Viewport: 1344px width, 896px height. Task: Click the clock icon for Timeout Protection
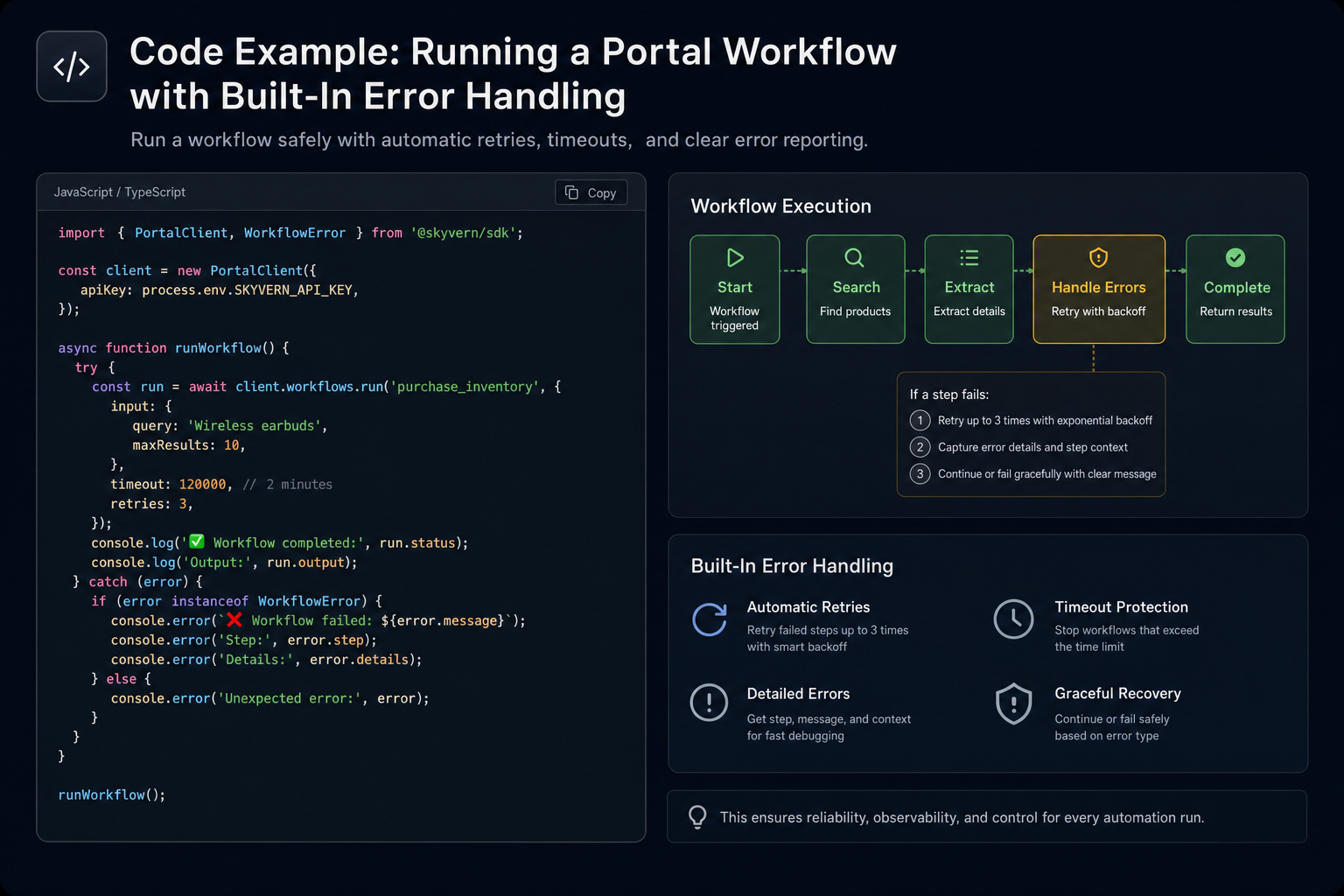[x=1013, y=619]
